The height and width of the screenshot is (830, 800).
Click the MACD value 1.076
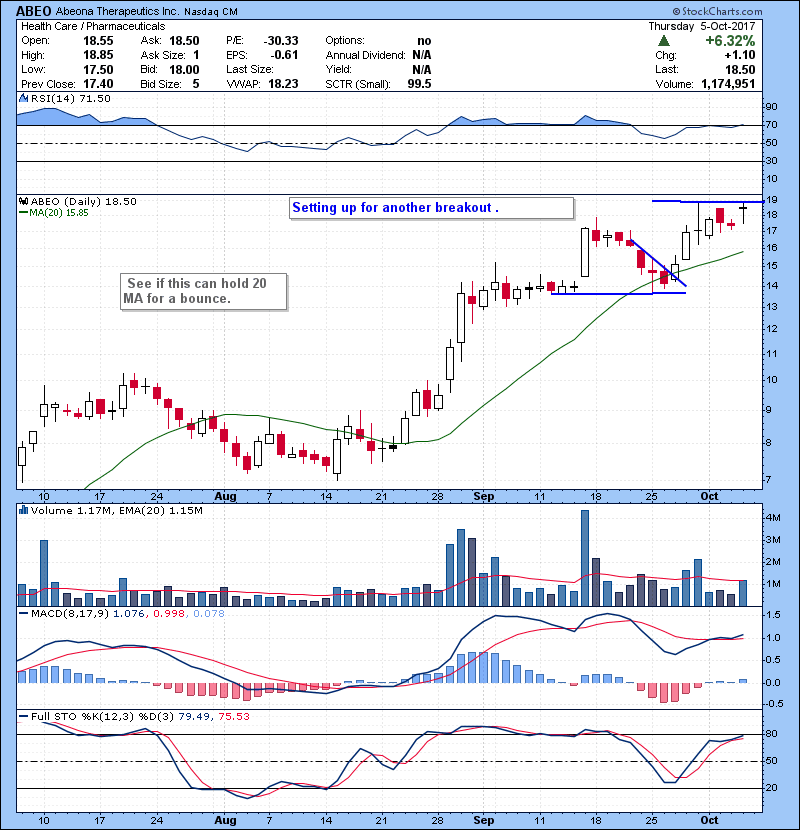click(x=129, y=614)
